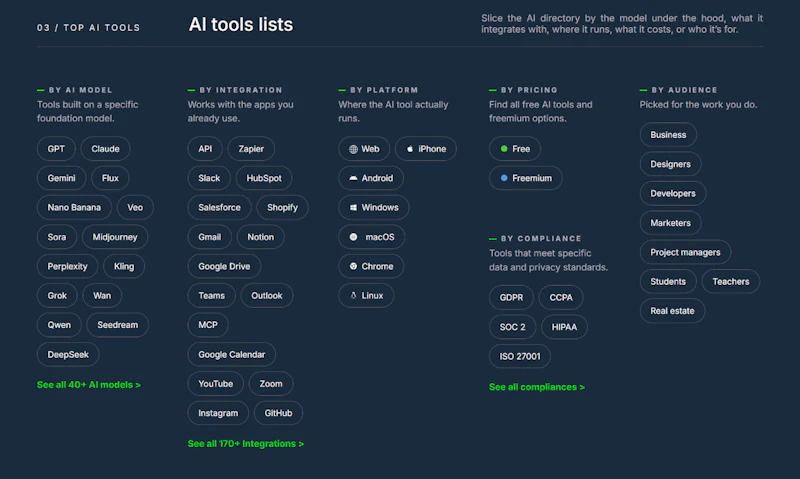Image resolution: width=800 pixels, height=479 pixels.
Task: Click the Android robot icon
Action: tap(353, 178)
